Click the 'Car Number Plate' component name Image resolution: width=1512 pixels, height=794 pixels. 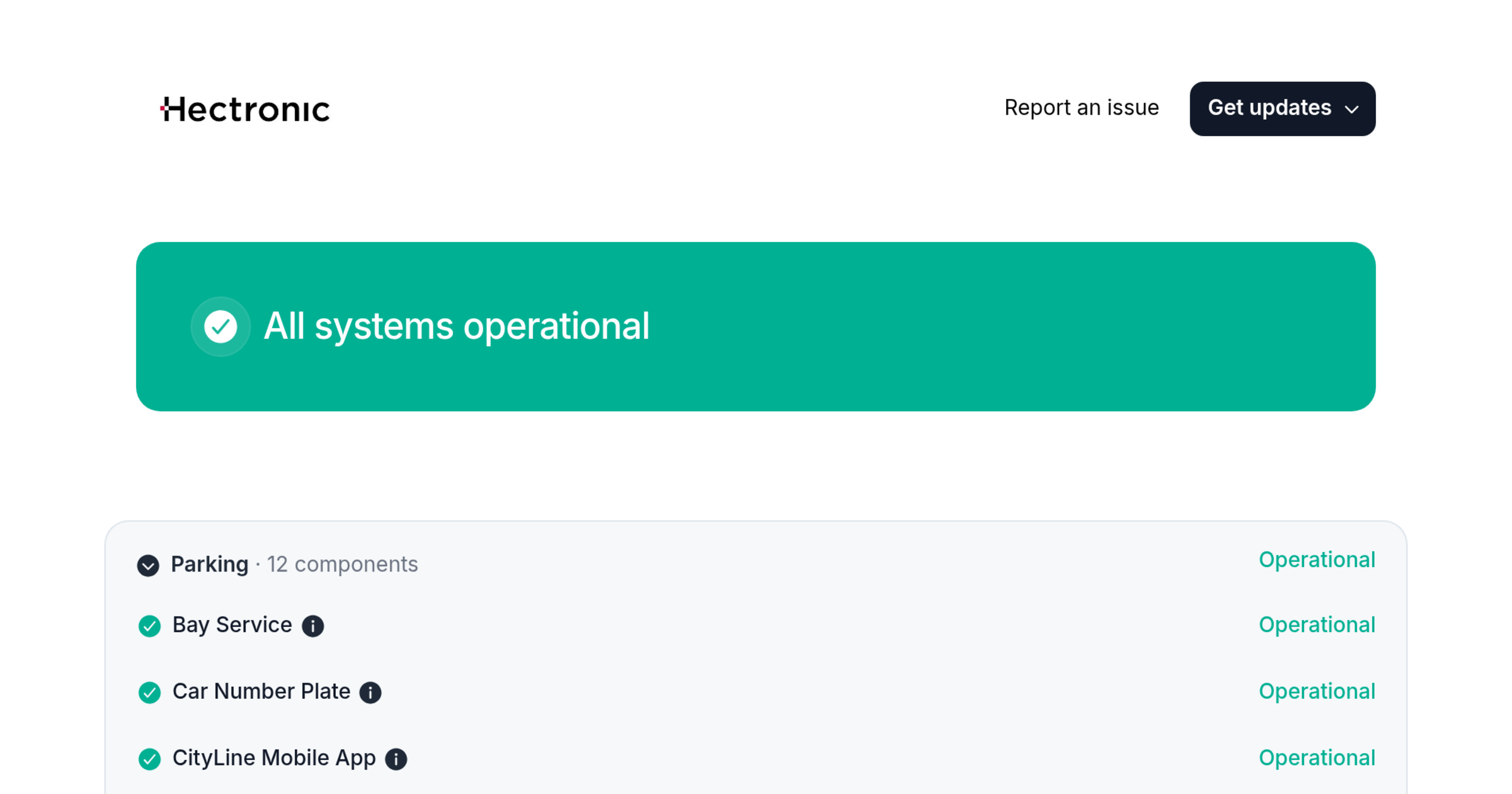click(x=261, y=692)
